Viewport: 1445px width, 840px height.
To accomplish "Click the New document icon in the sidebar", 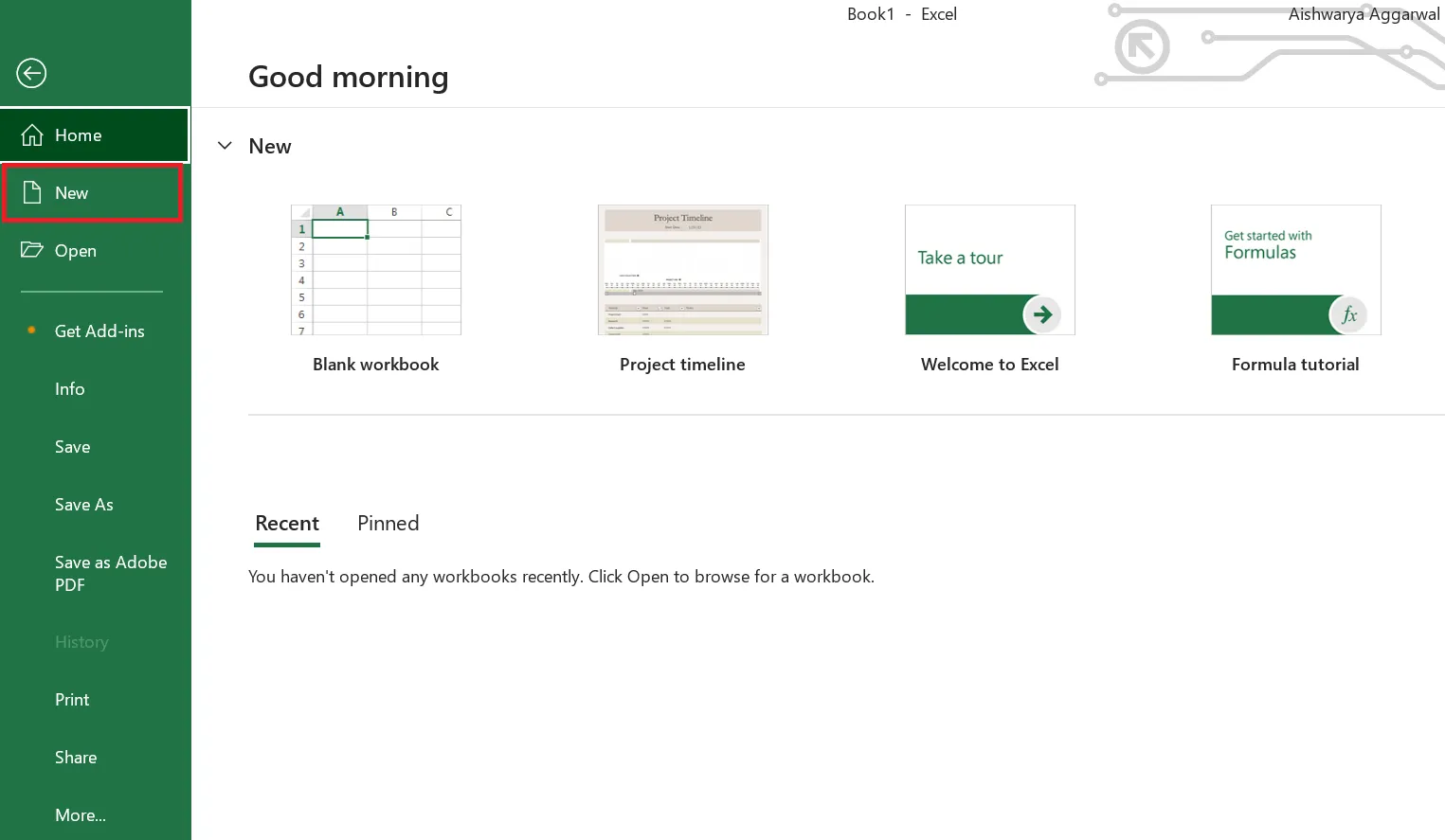I will click(x=32, y=193).
